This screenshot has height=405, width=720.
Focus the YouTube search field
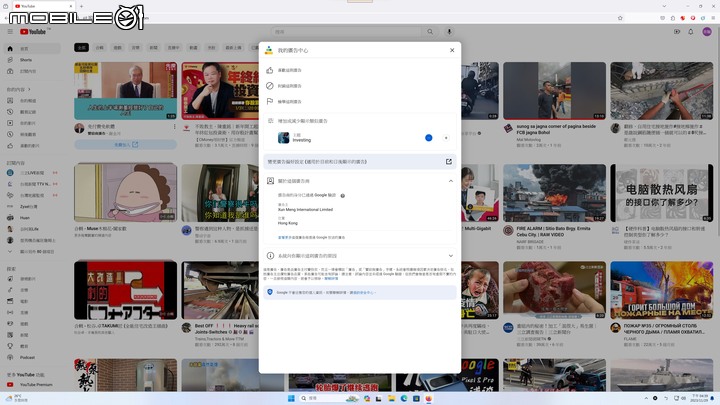point(347,32)
